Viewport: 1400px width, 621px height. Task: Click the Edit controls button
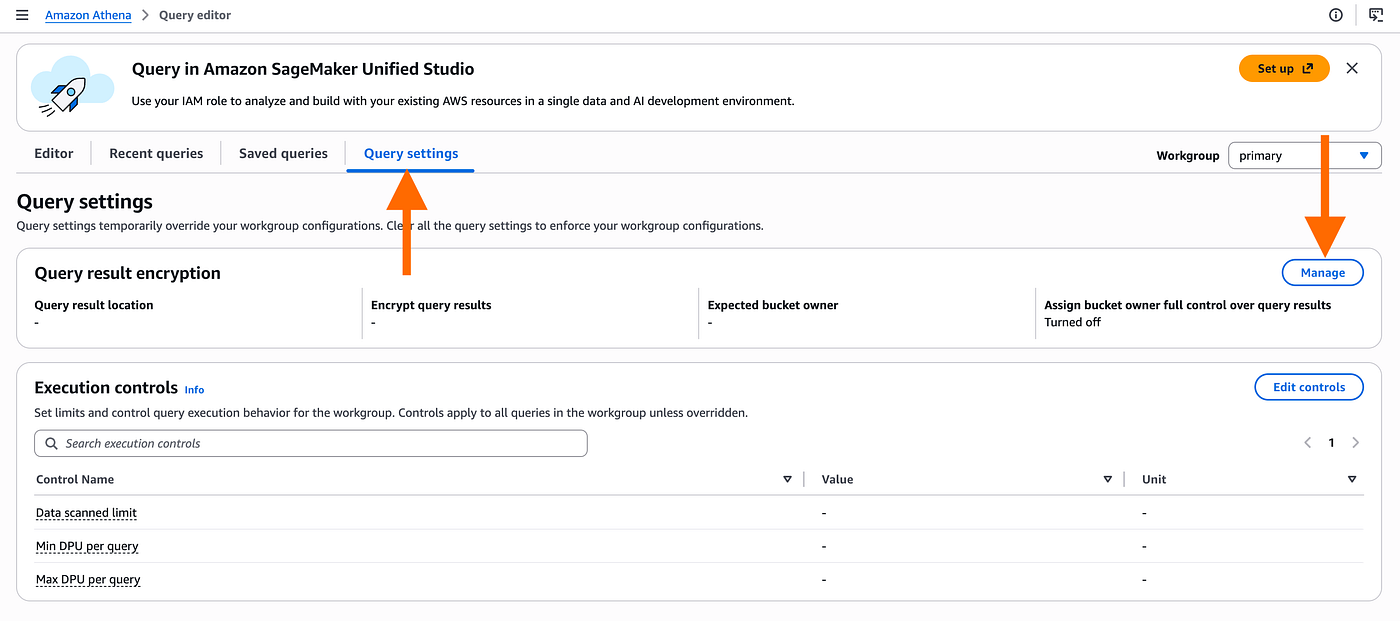[x=1309, y=387]
